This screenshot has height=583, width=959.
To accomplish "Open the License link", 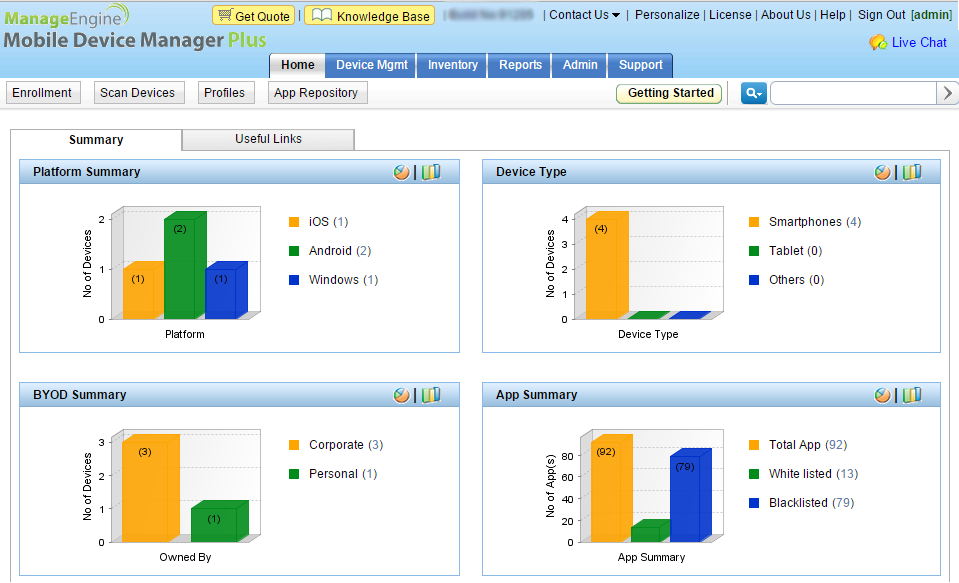I will (x=730, y=15).
